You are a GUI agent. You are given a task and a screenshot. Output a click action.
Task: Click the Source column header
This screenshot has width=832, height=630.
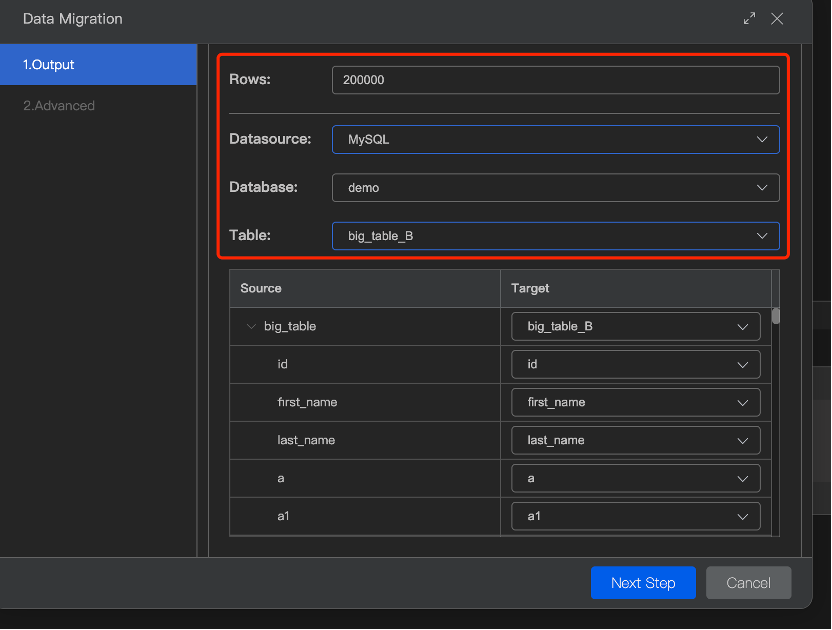coord(261,288)
